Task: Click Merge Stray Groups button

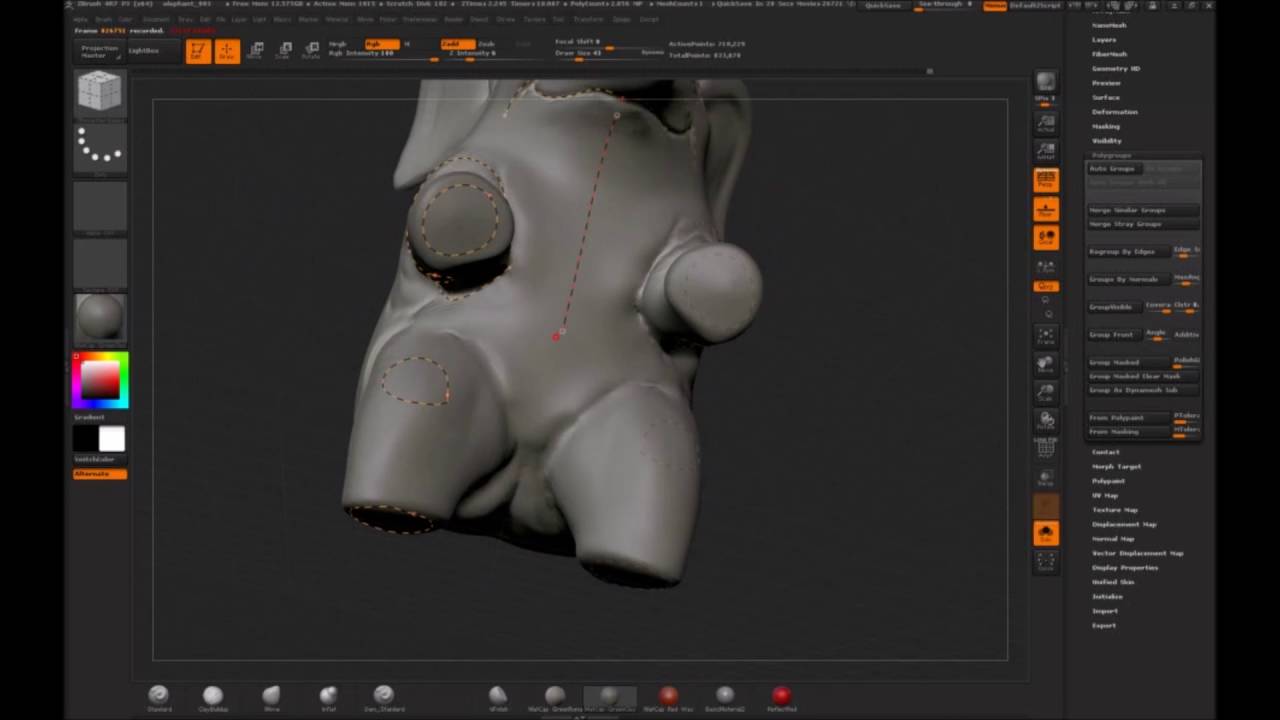Action: point(1143,225)
